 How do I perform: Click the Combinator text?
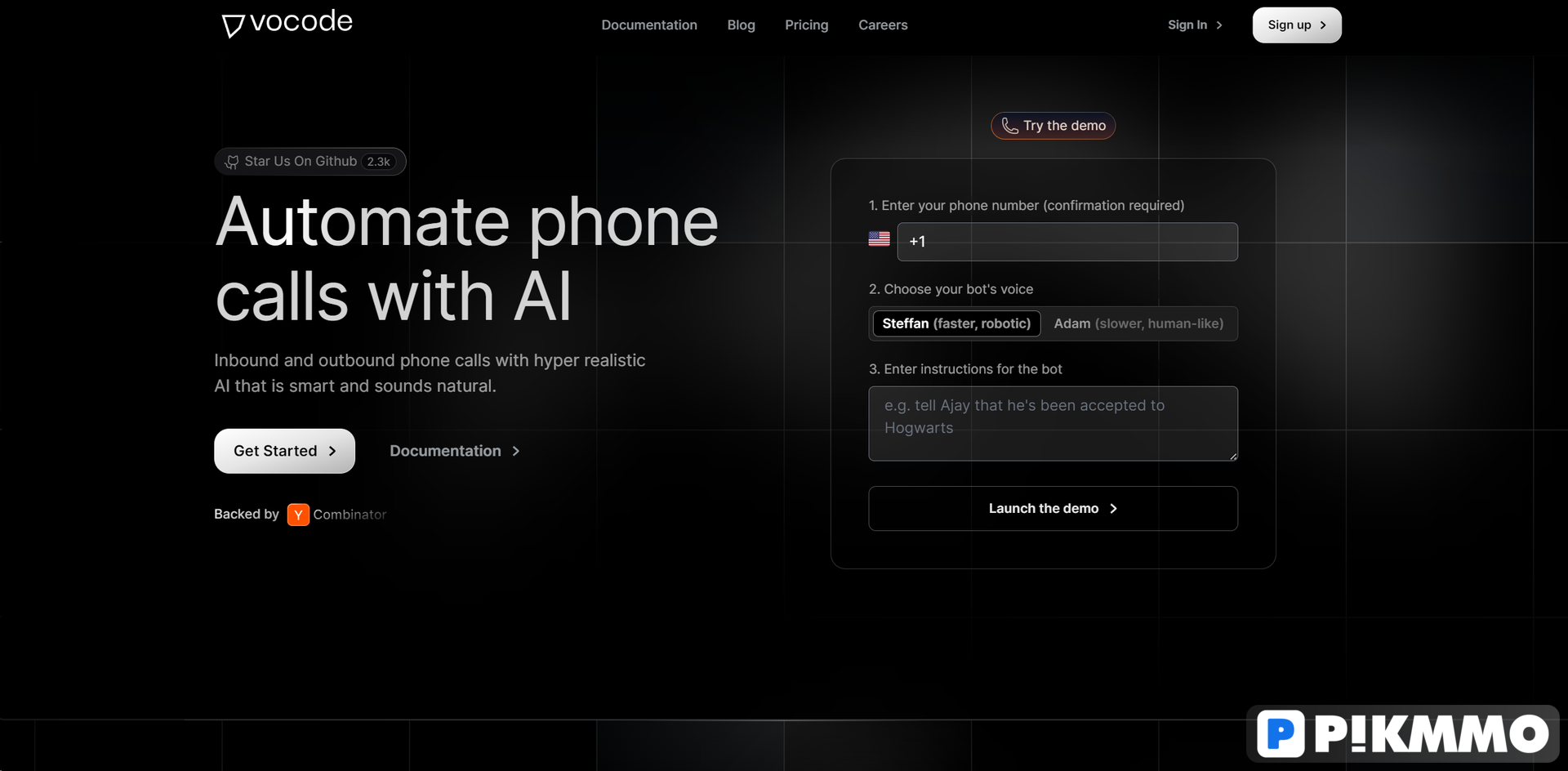tap(350, 515)
